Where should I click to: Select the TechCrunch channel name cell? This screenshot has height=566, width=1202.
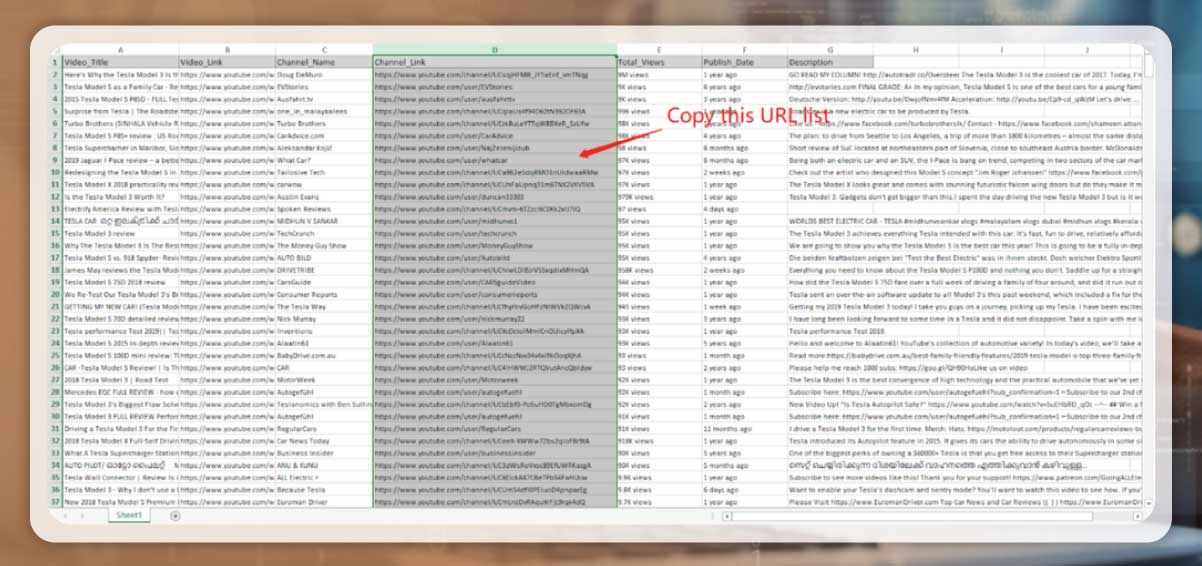pyautogui.click(x=324, y=234)
